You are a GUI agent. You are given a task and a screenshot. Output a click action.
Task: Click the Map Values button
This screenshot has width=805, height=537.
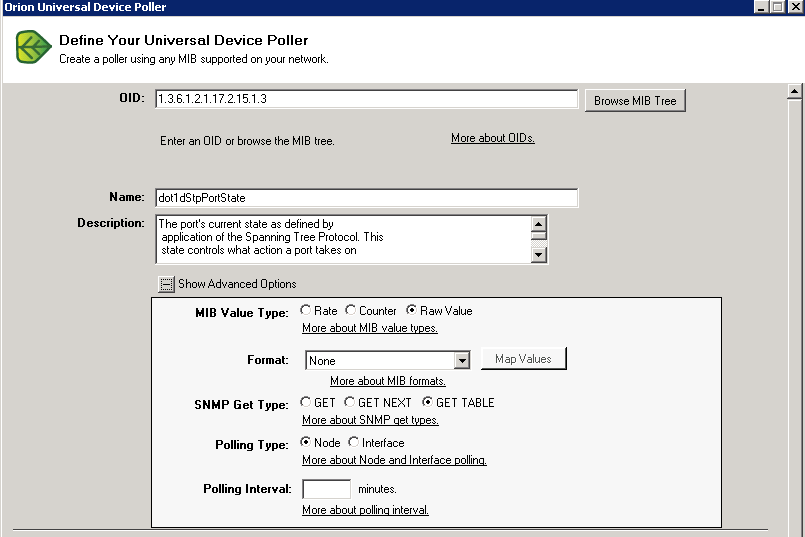click(x=524, y=359)
